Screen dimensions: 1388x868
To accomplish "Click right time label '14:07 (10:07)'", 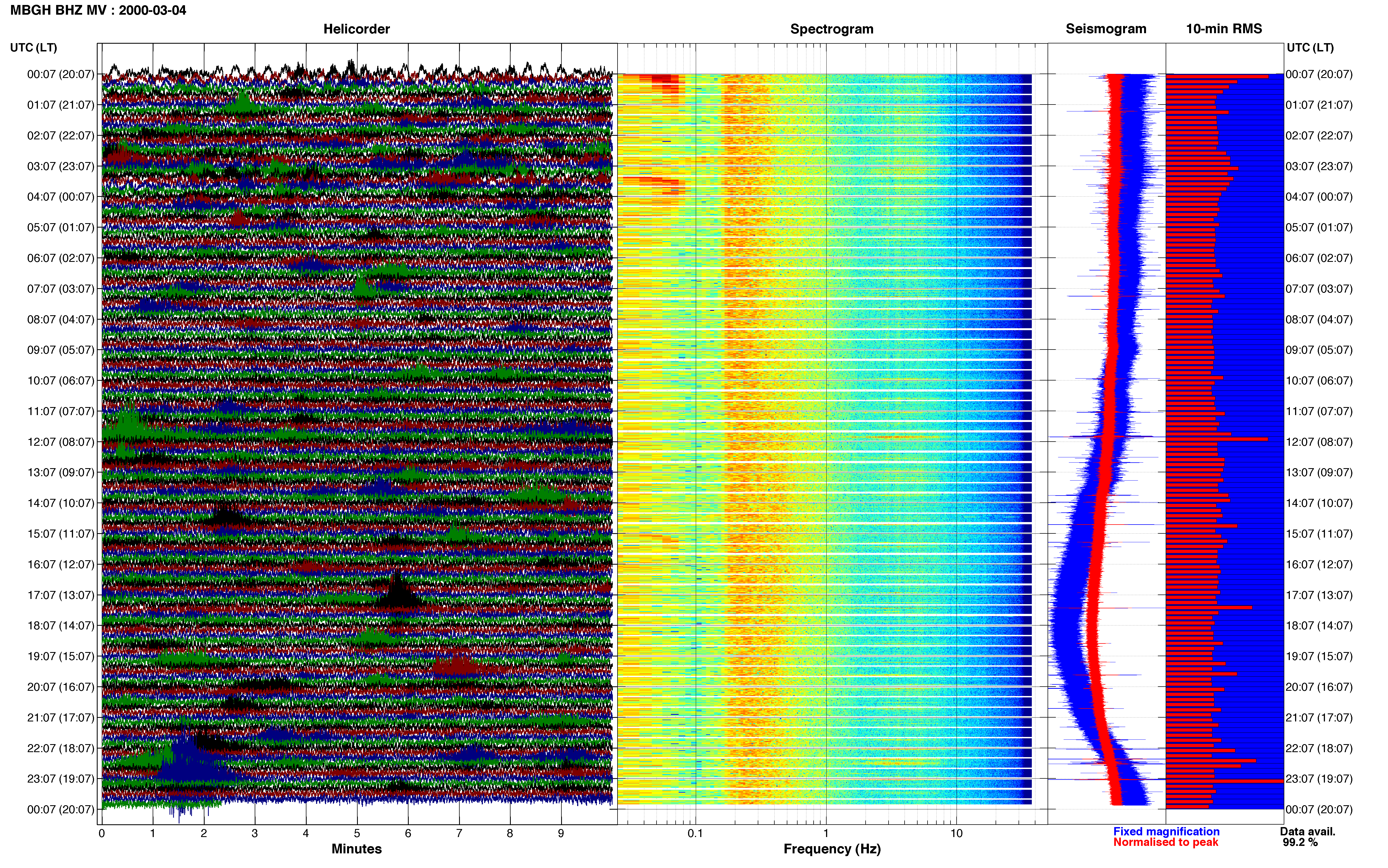I will point(1319,504).
